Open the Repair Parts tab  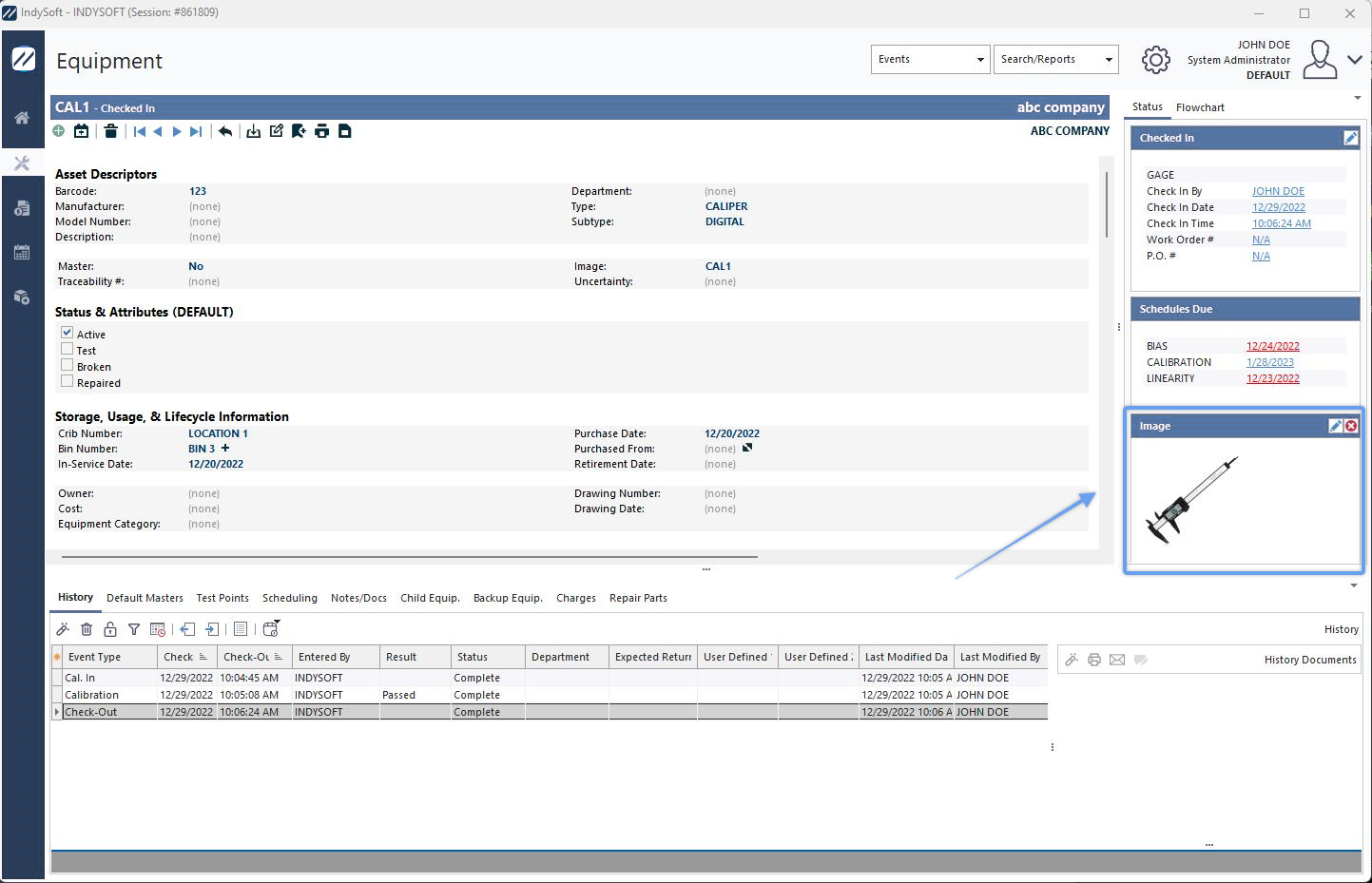[638, 598]
